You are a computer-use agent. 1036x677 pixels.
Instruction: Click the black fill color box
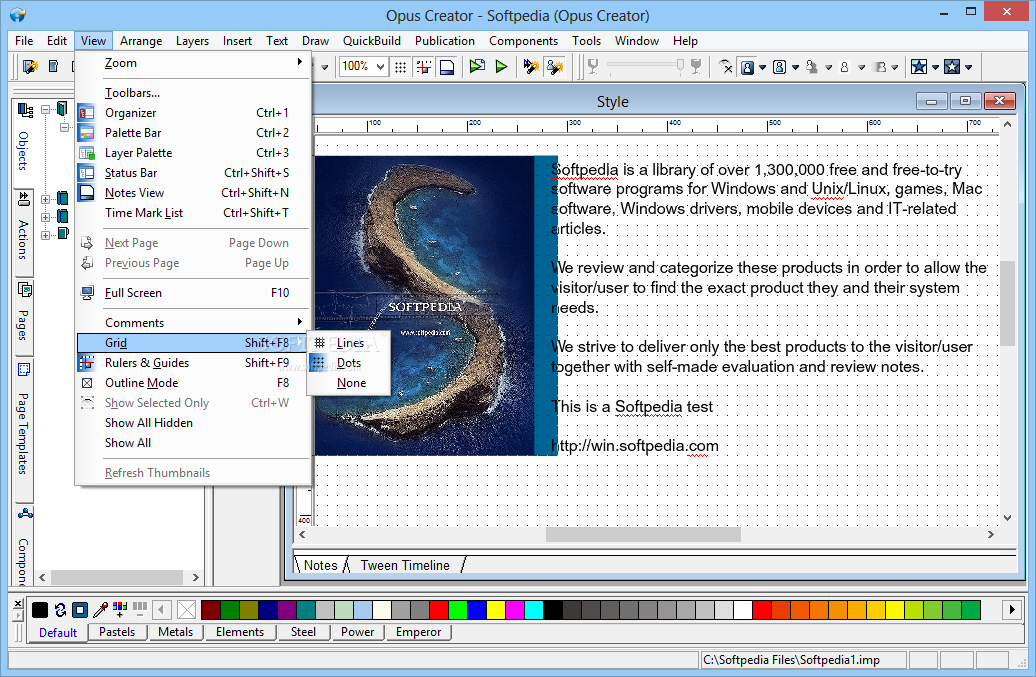pyautogui.click(x=40, y=610)
